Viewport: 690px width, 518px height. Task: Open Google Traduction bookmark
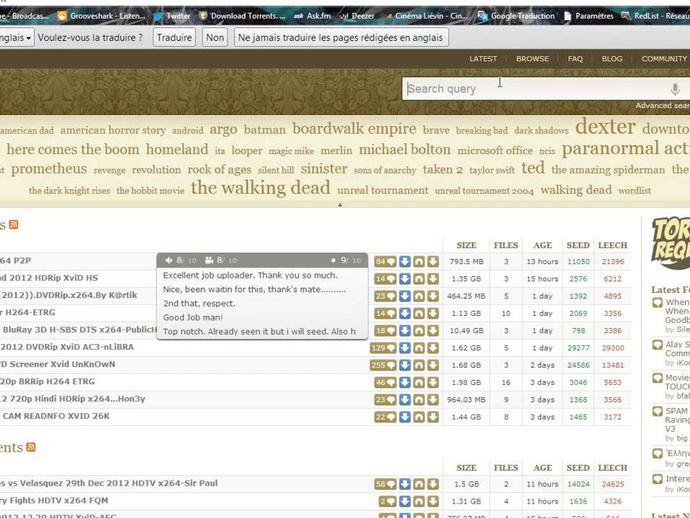tap(516, 16)
